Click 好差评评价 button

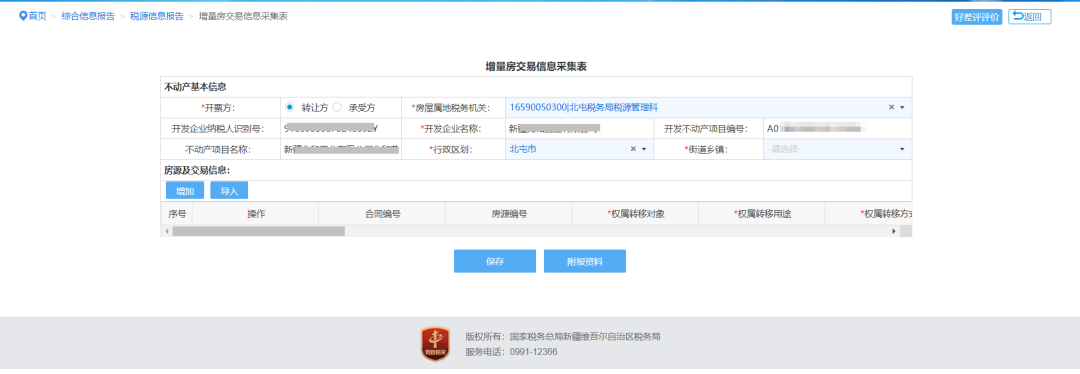[977, 17]
